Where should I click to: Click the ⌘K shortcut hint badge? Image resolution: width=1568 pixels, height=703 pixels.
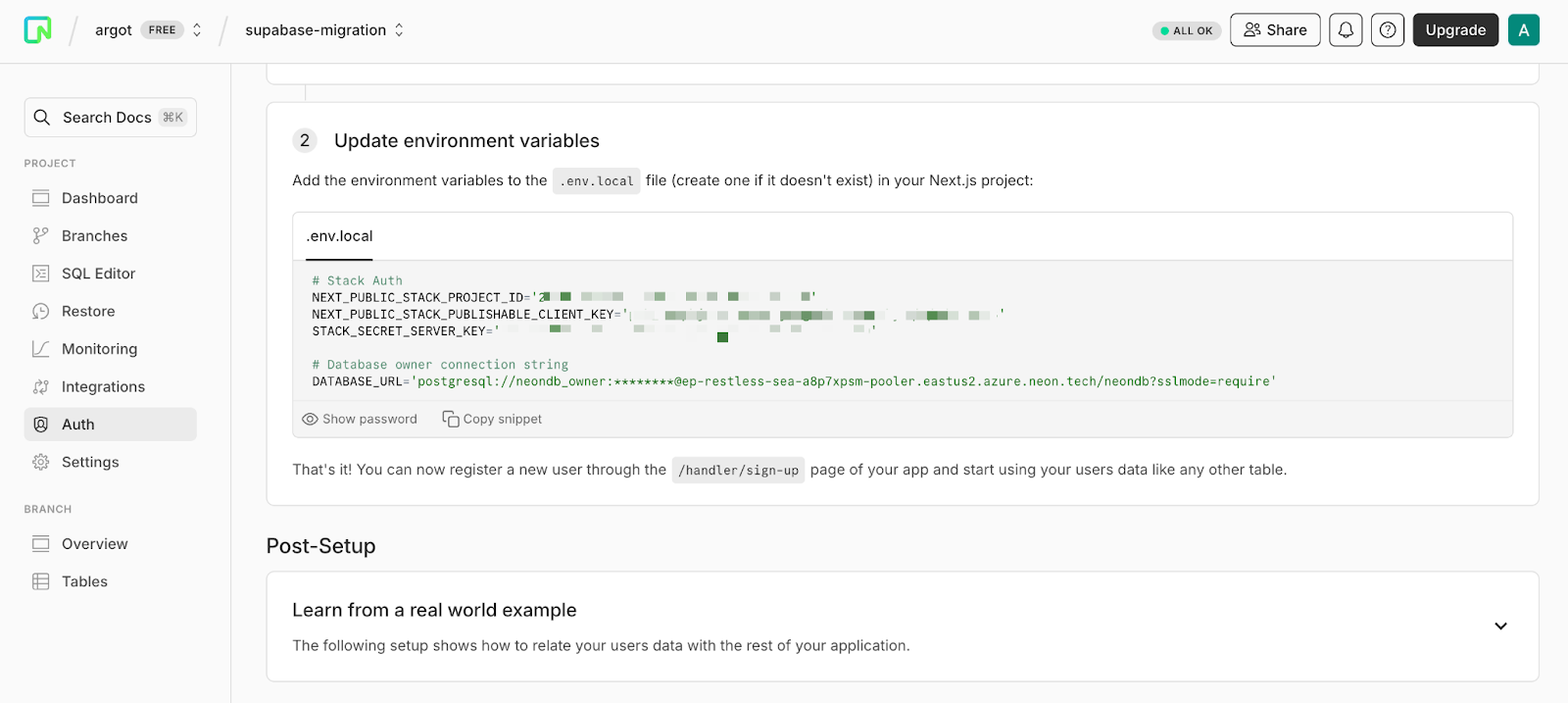tap(173, 118)
